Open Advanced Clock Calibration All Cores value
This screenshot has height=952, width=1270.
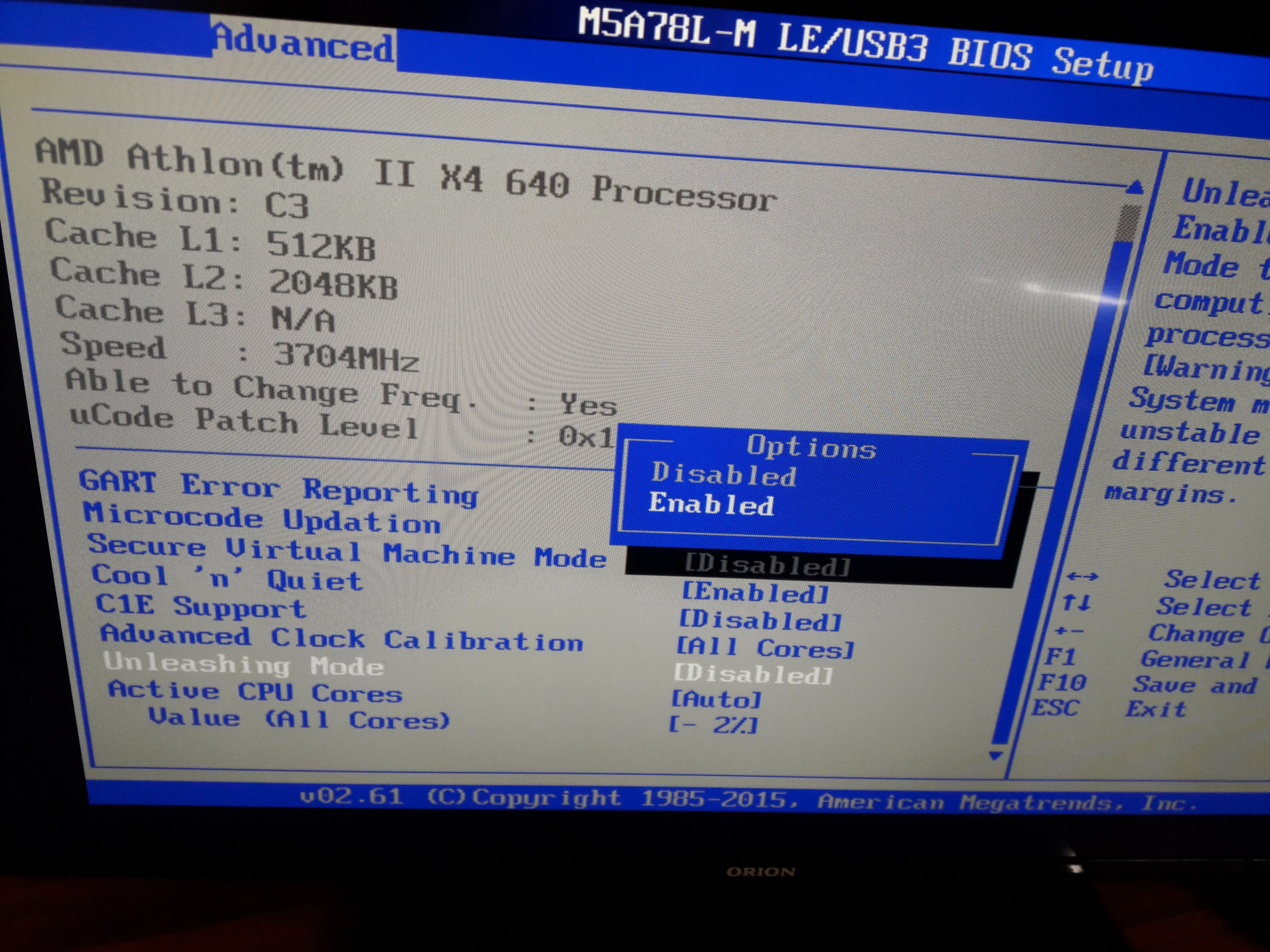click(765, 648)
